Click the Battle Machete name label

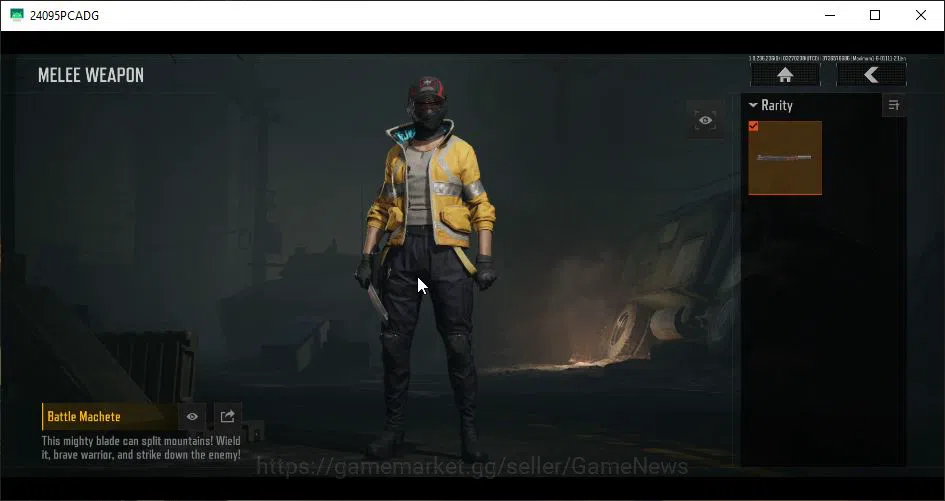coord(84,417)
